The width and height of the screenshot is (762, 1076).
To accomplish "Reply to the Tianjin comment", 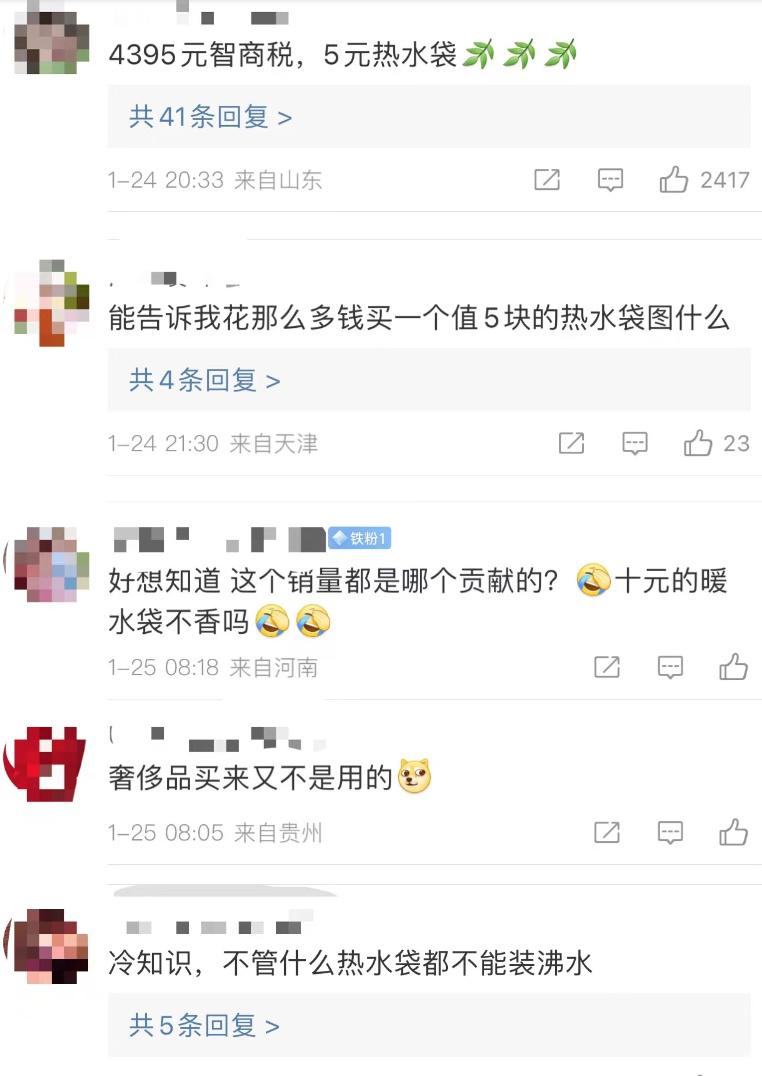I will [634, 443].
